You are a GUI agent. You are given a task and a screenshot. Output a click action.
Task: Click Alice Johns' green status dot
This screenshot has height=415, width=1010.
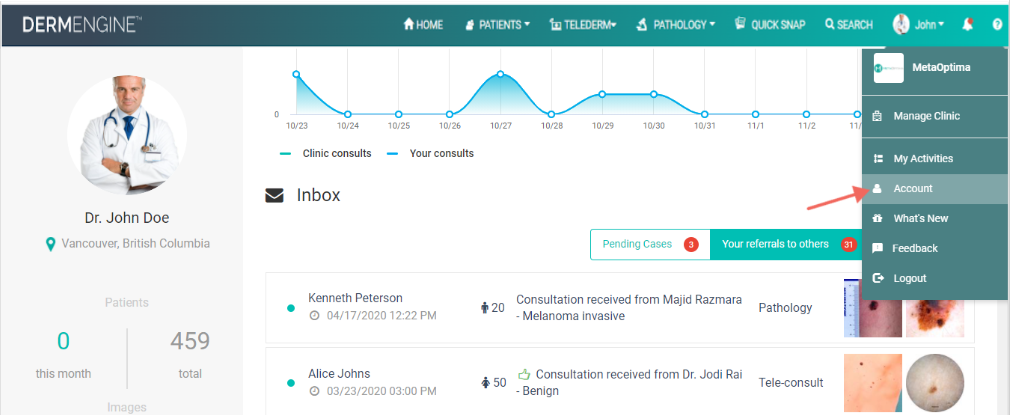pyautogui.click(x=291, y=383)
